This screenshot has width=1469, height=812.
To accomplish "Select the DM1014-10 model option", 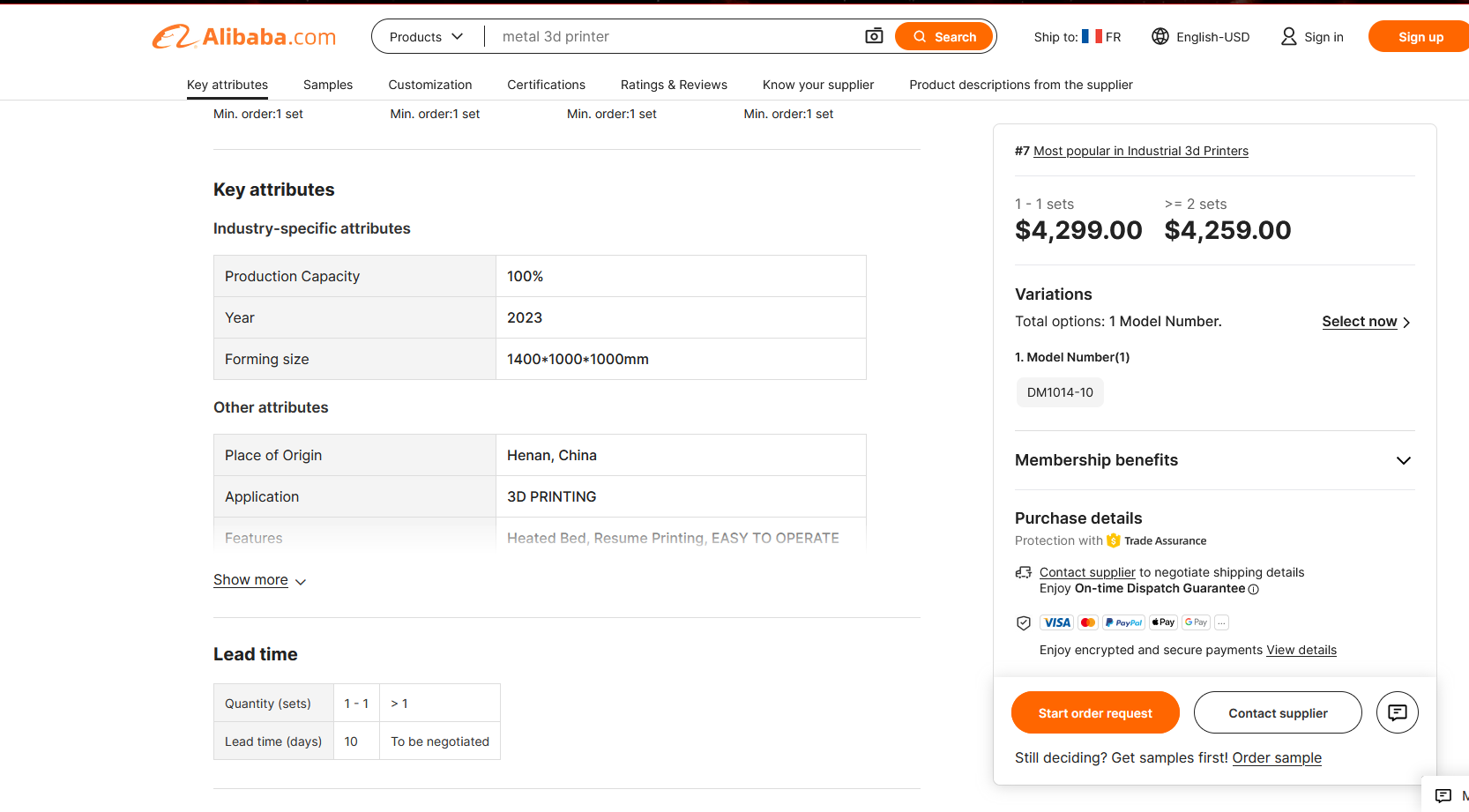I will coord(1060,392).
